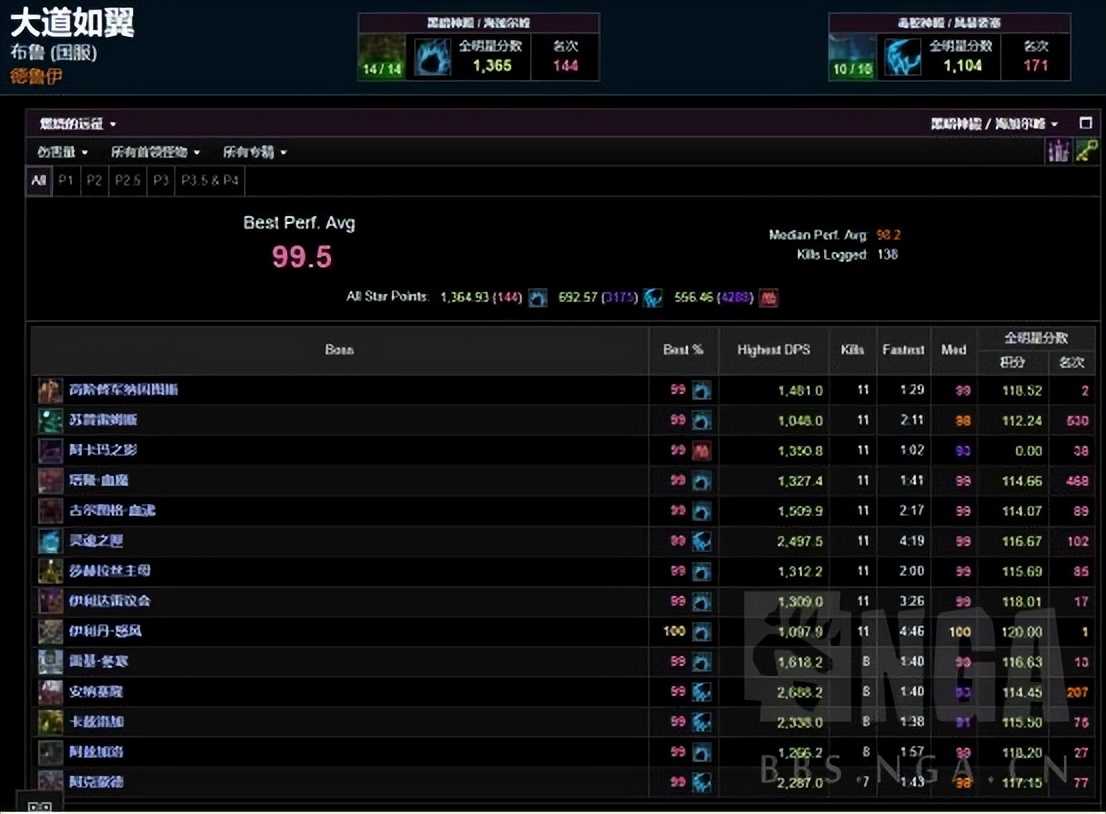
Task: Open the P2.5 tab
Action: point(128,181)
